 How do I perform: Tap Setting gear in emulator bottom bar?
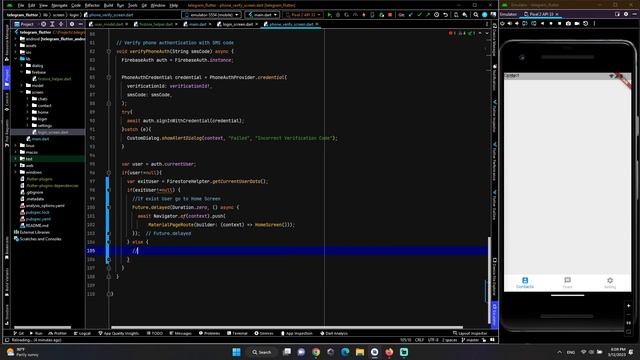coord(610,282)
